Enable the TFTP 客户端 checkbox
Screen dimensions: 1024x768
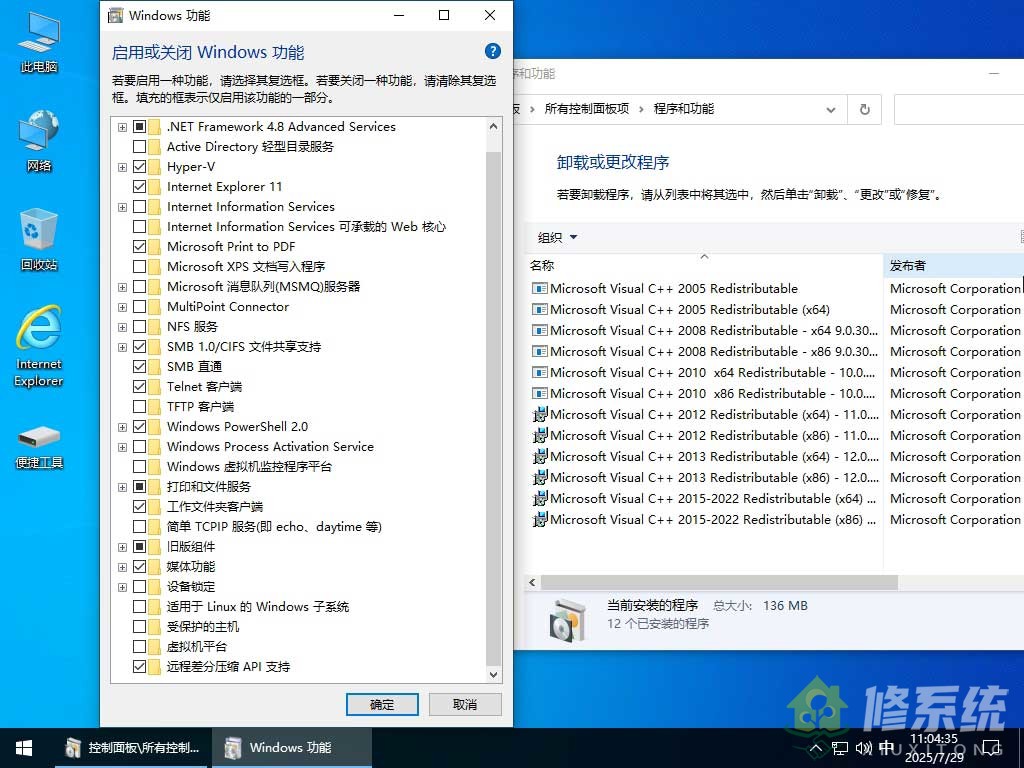coord(140,407)
